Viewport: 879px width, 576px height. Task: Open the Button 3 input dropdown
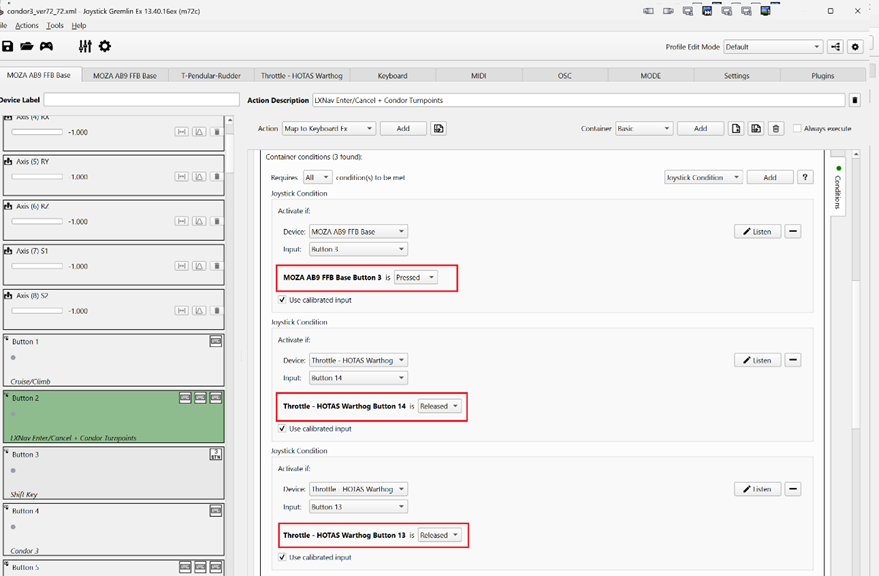pyautogui.click(x=358, y=249)
